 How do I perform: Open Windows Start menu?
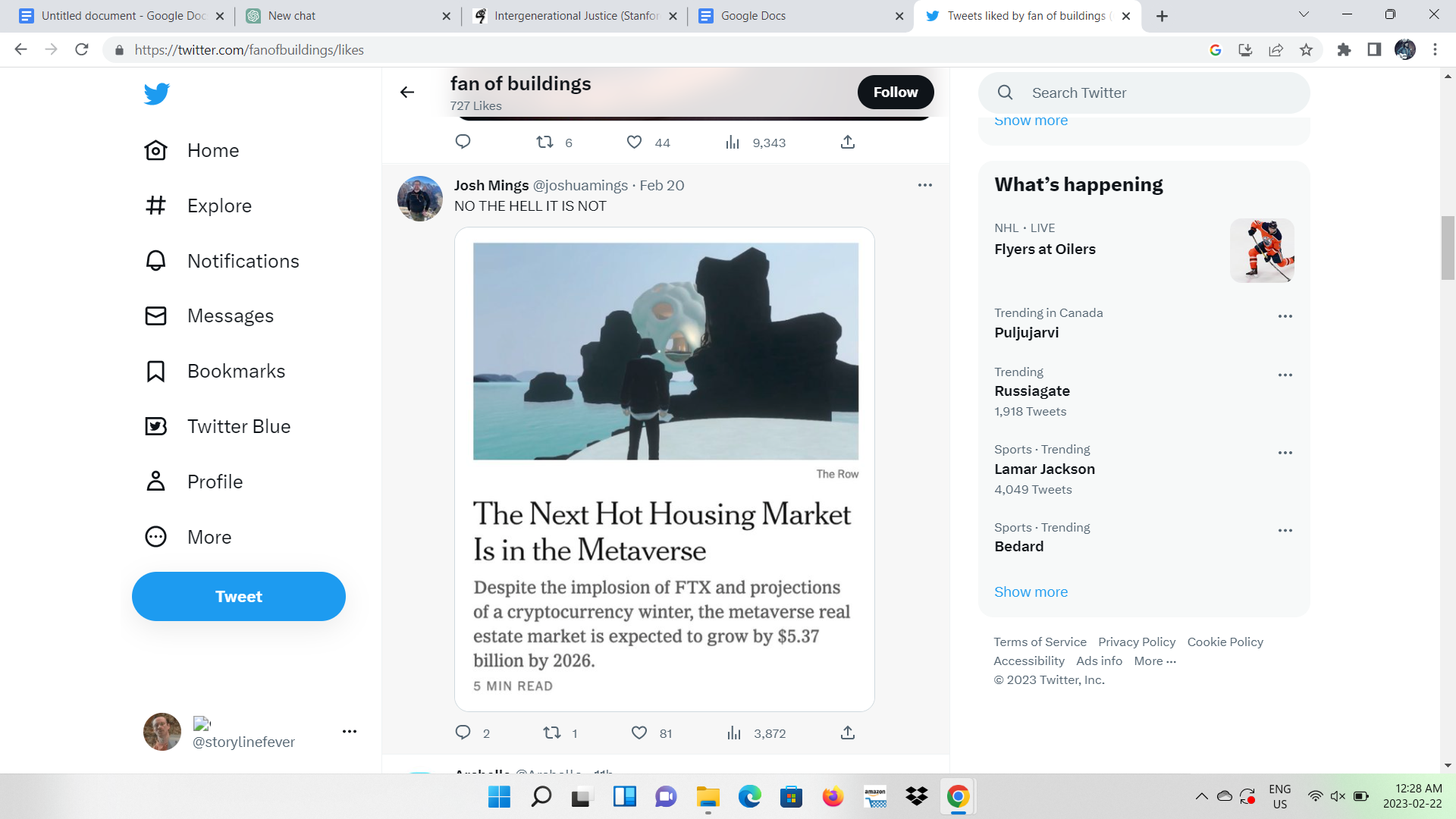[499, 797]
